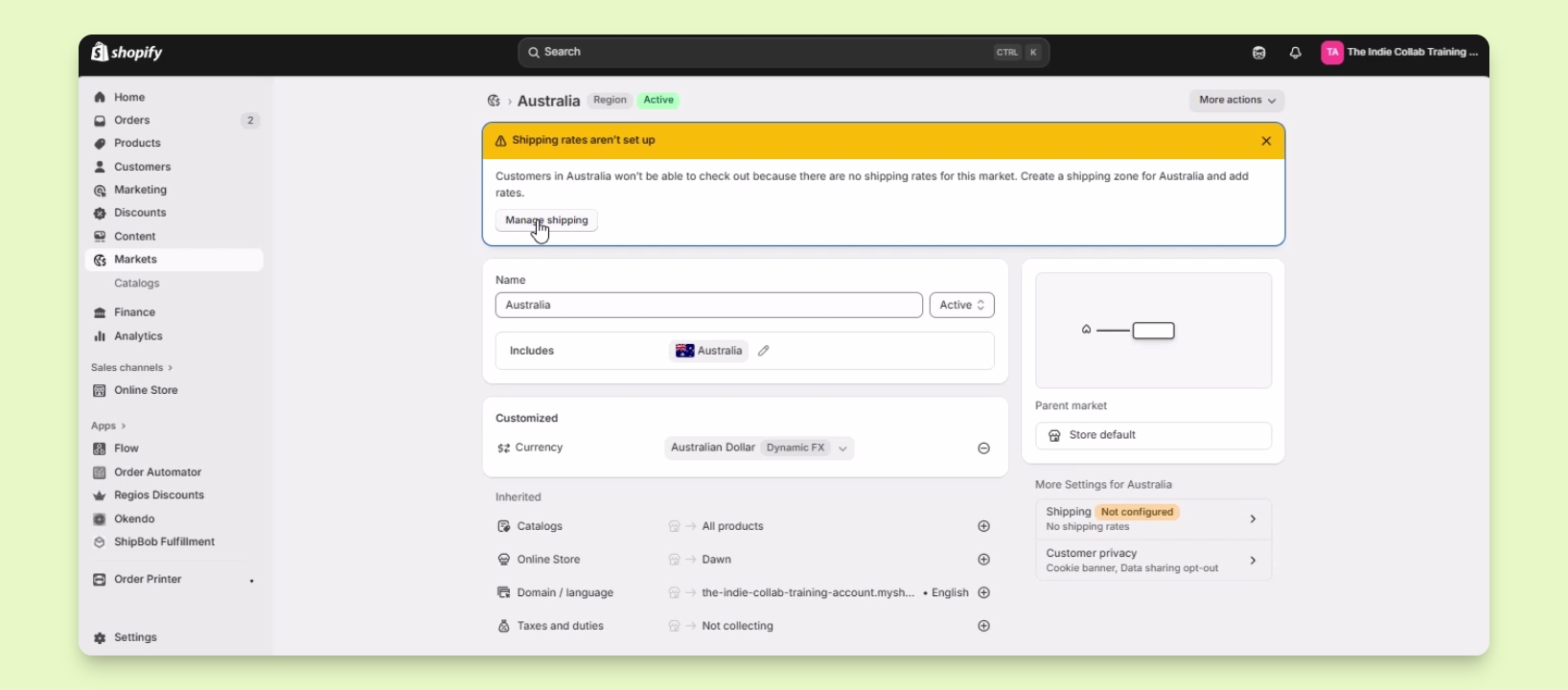1568x690 pixels.
Task: Open Catalogs submenu item
Action: coord(137,284)
